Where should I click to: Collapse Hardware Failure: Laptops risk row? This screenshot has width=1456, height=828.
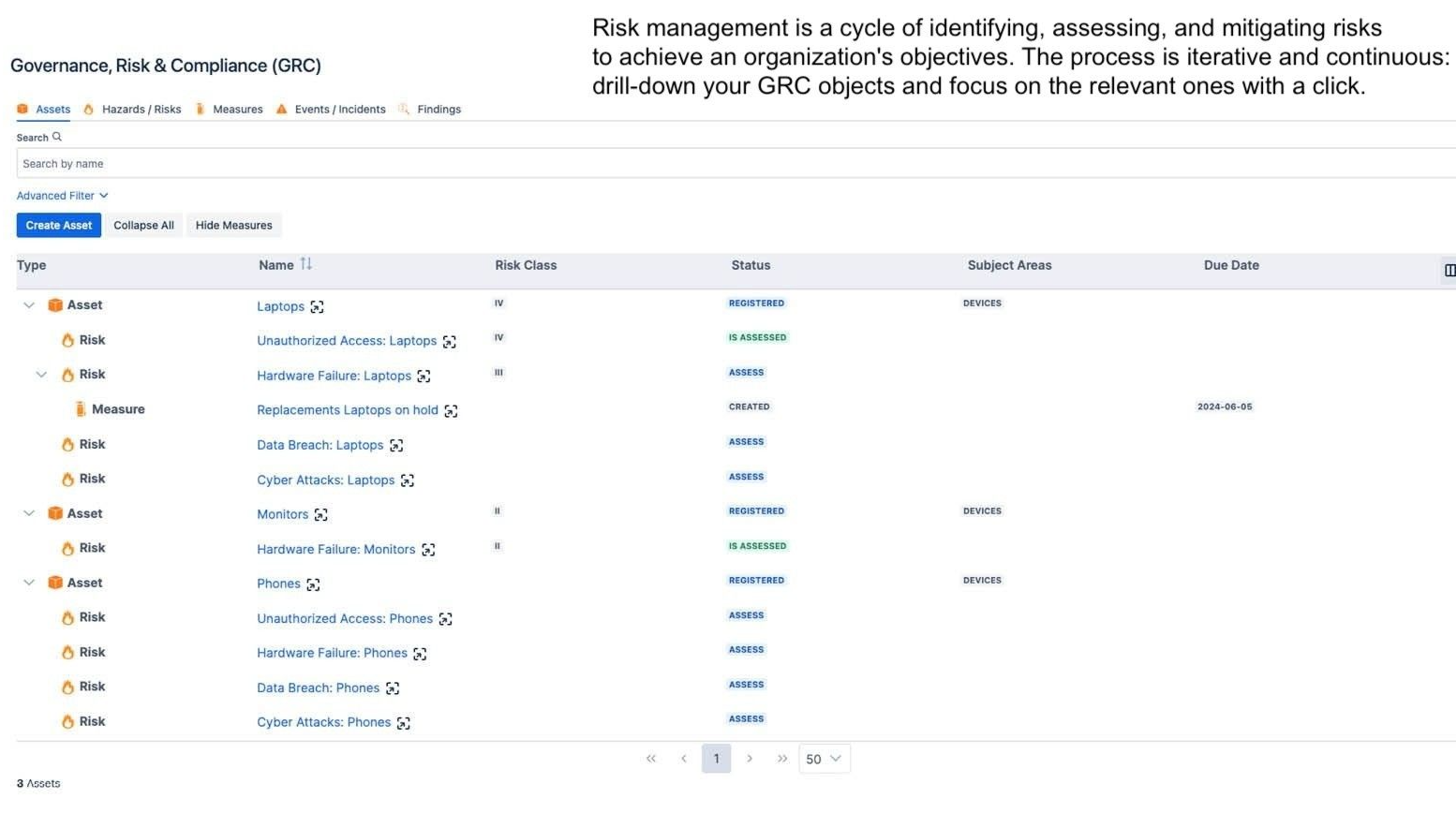(x=41, y=375)
